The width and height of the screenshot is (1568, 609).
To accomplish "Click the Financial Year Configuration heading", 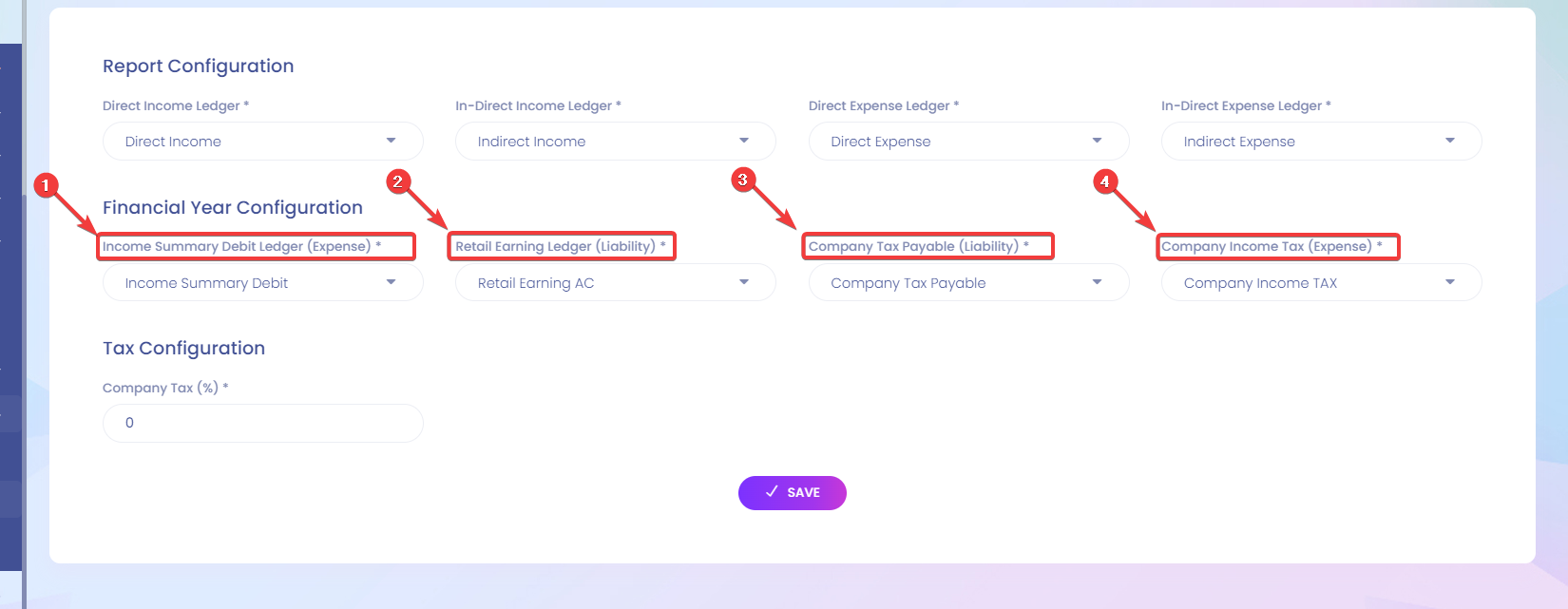I will click(233, 208).
